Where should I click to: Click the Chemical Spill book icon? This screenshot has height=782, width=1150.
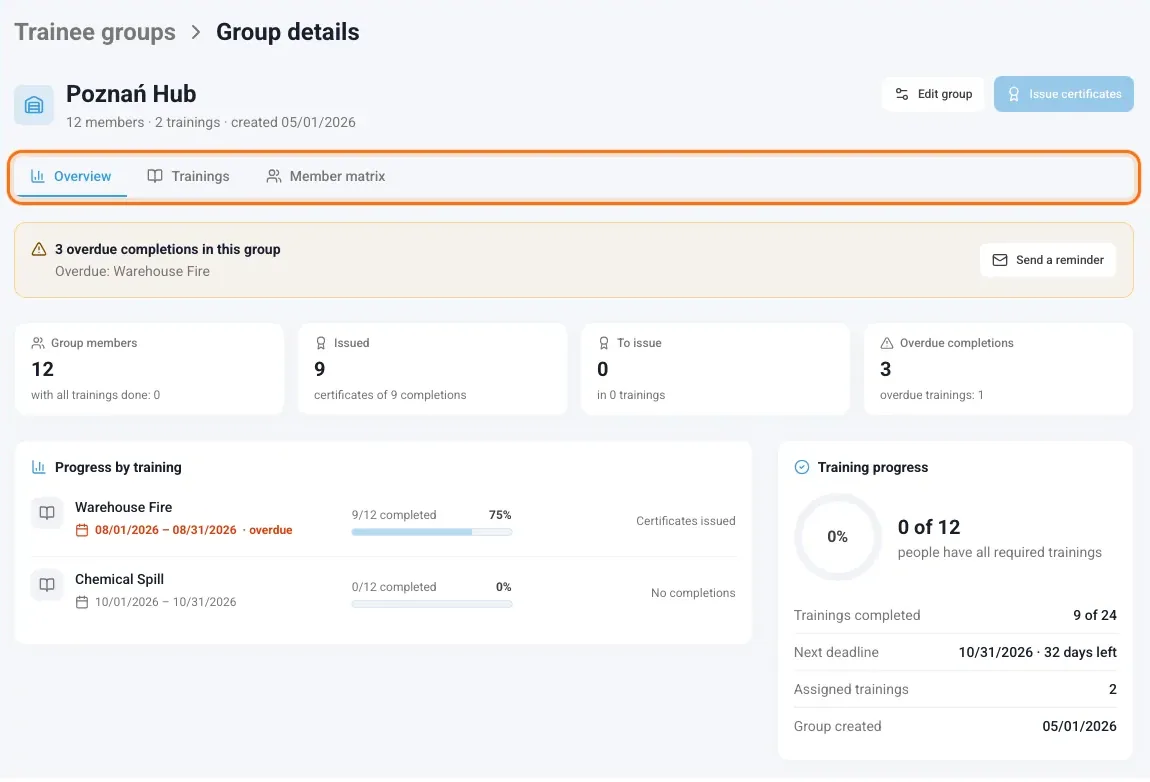coord(47,585)
